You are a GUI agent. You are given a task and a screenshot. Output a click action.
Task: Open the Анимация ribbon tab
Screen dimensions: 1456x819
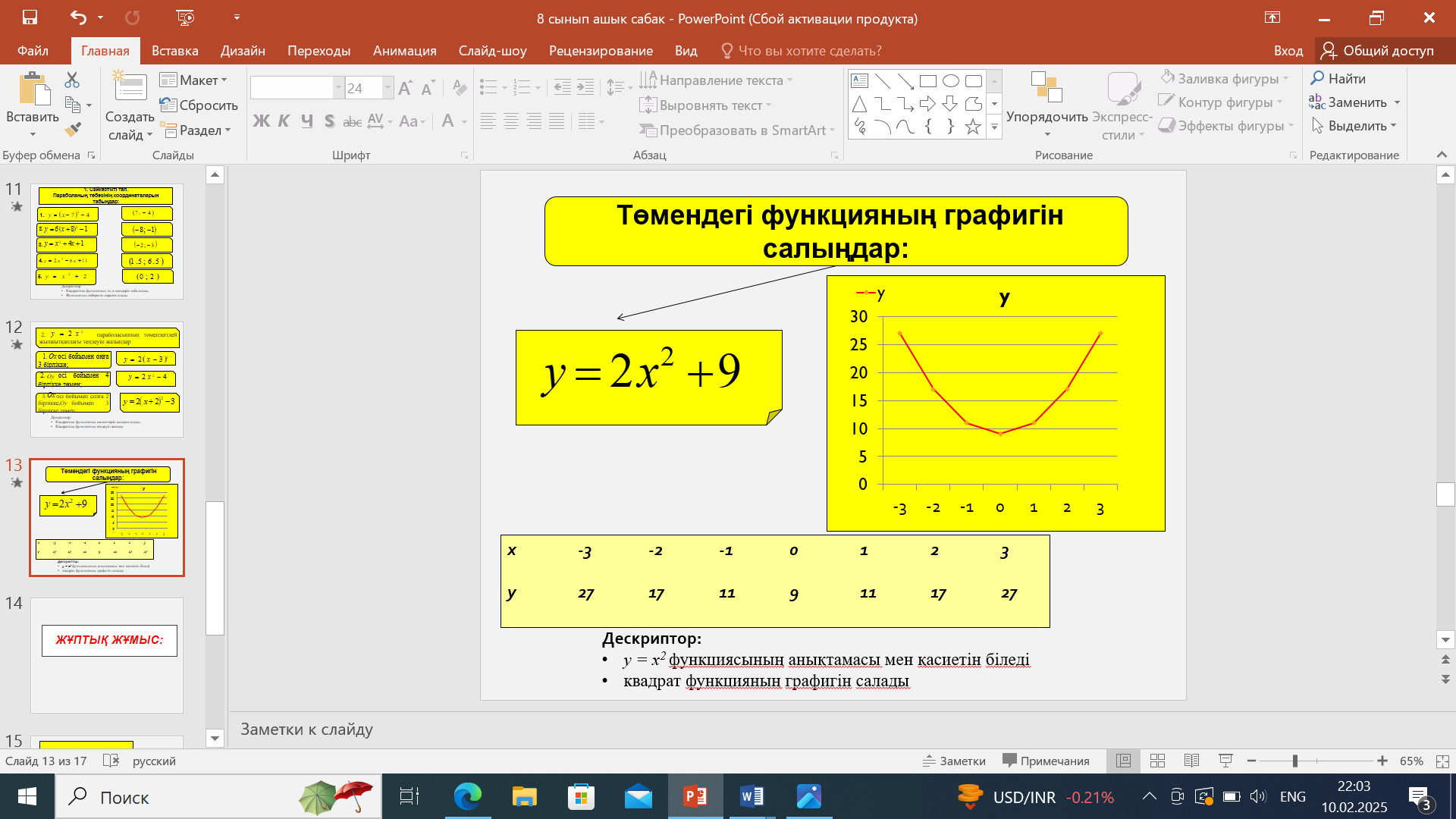point(404,51)
